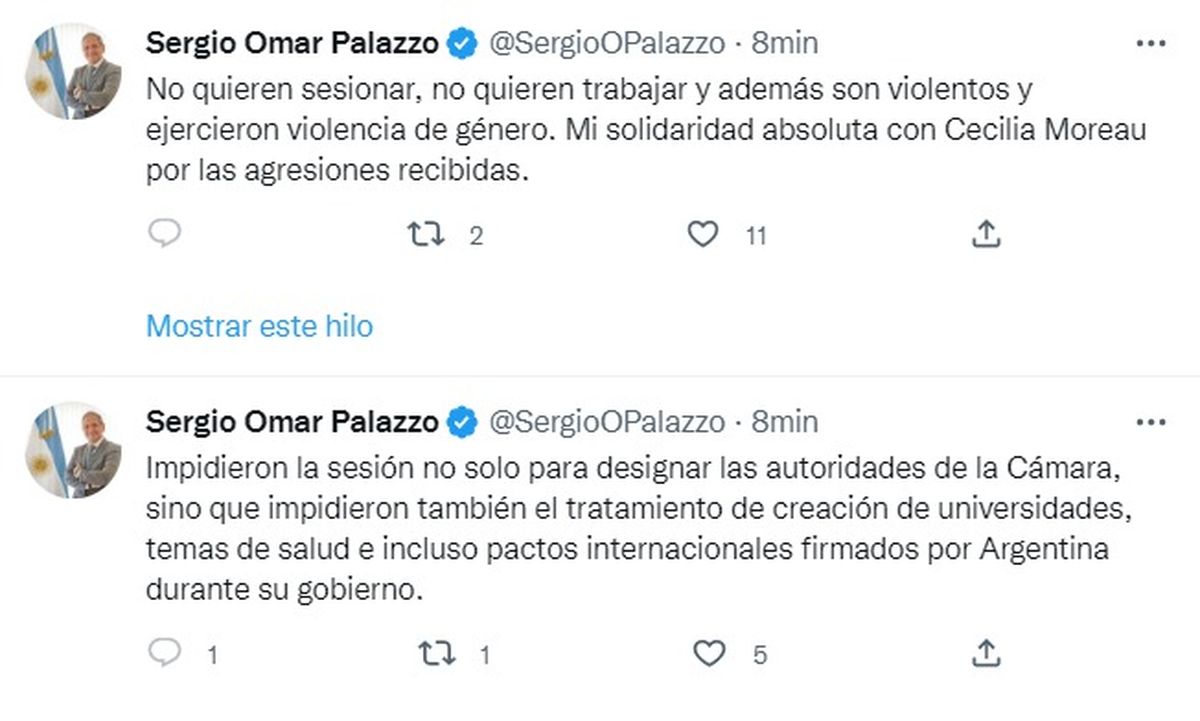Click @SergioOPalazzo handle on first tweet
This screenshot has width=1200, height=721.
click(606, 43)
